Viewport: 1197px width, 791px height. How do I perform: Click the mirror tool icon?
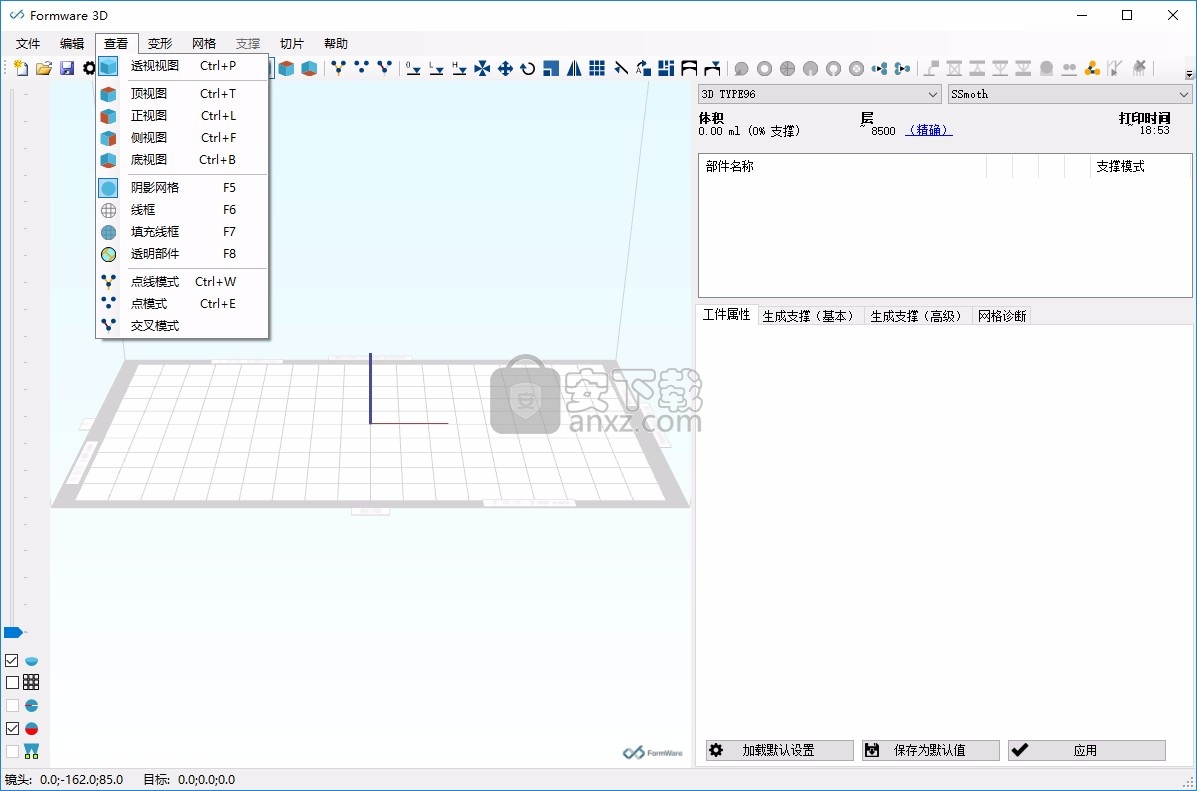[573, 69]
